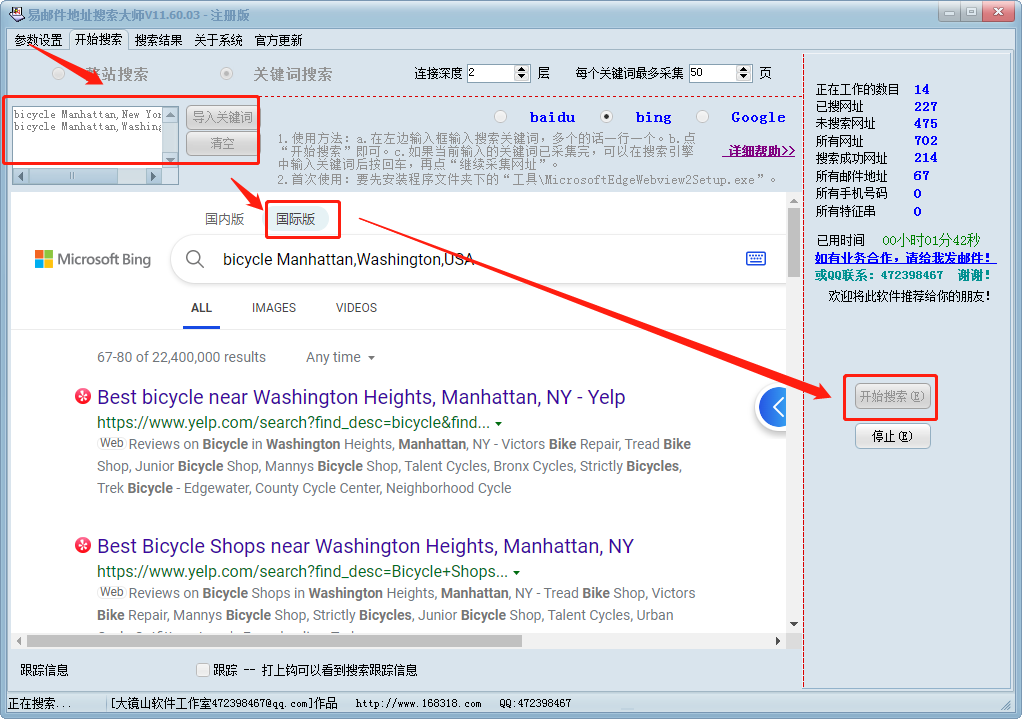Open the 搜索结果 tab
Viewport: 1022px width, 719px height.
[158, 40]
